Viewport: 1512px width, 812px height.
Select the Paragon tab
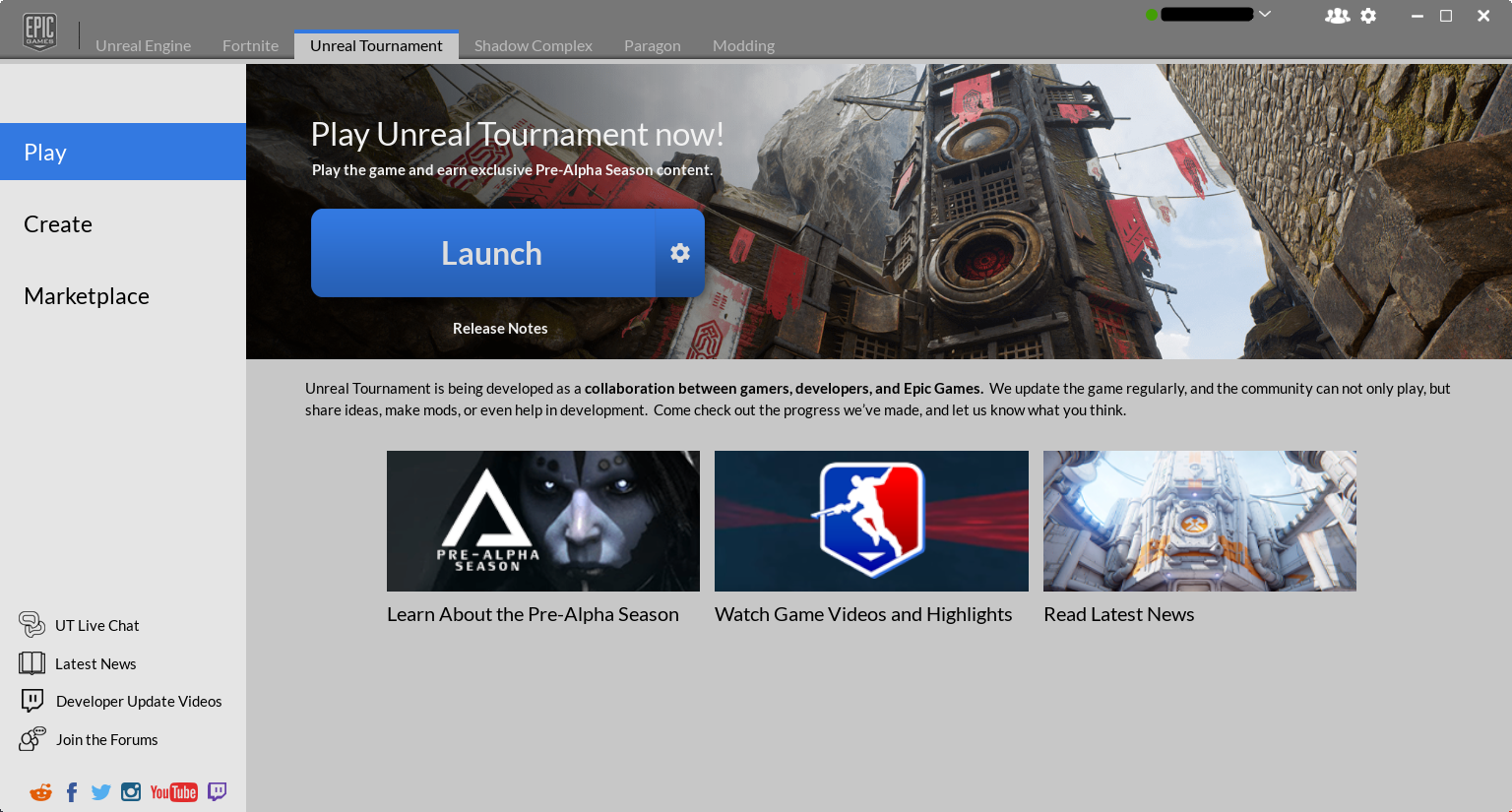tap(652, 45)
